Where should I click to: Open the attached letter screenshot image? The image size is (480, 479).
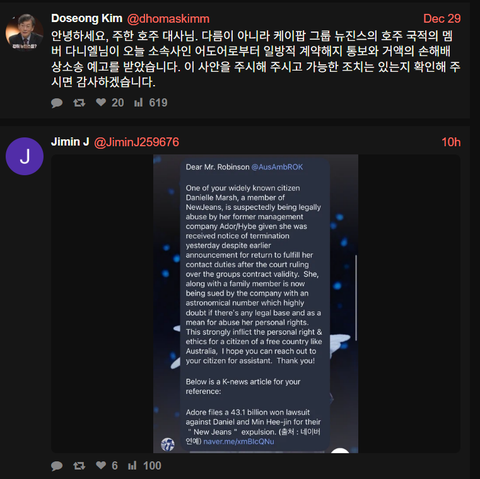coord(256,304)
